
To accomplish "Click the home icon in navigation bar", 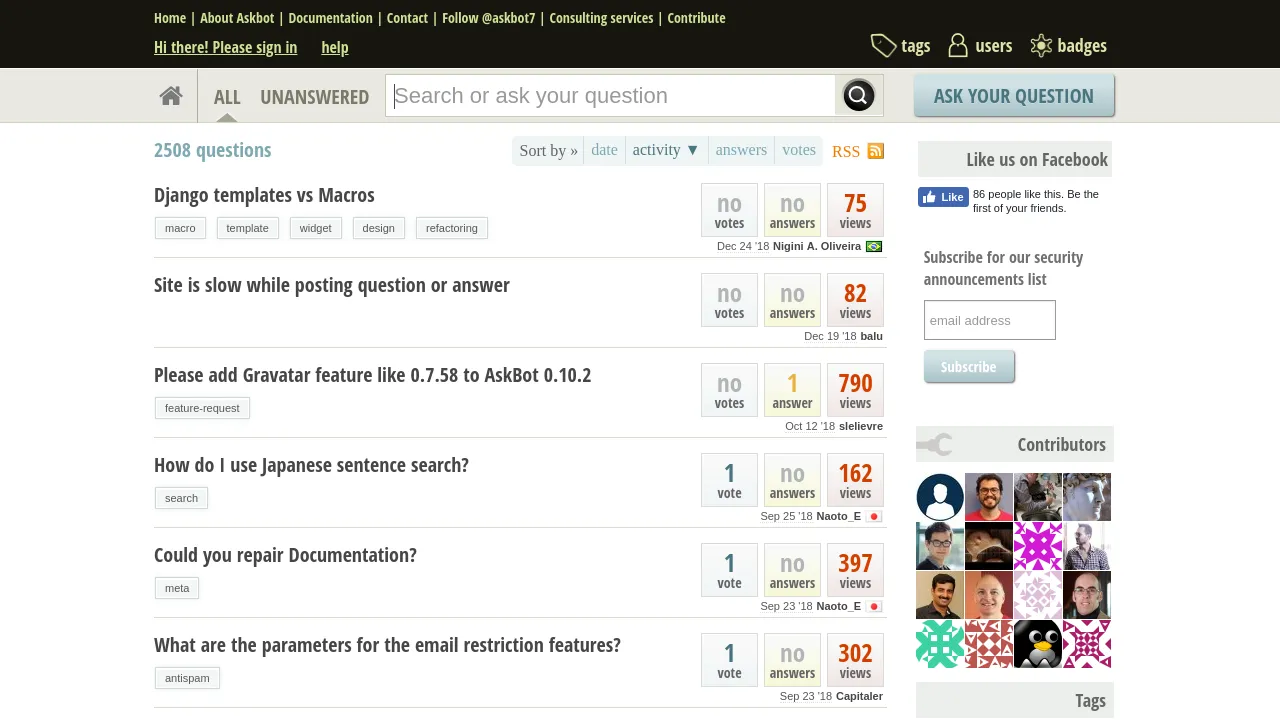I will (x=171, y=96).
